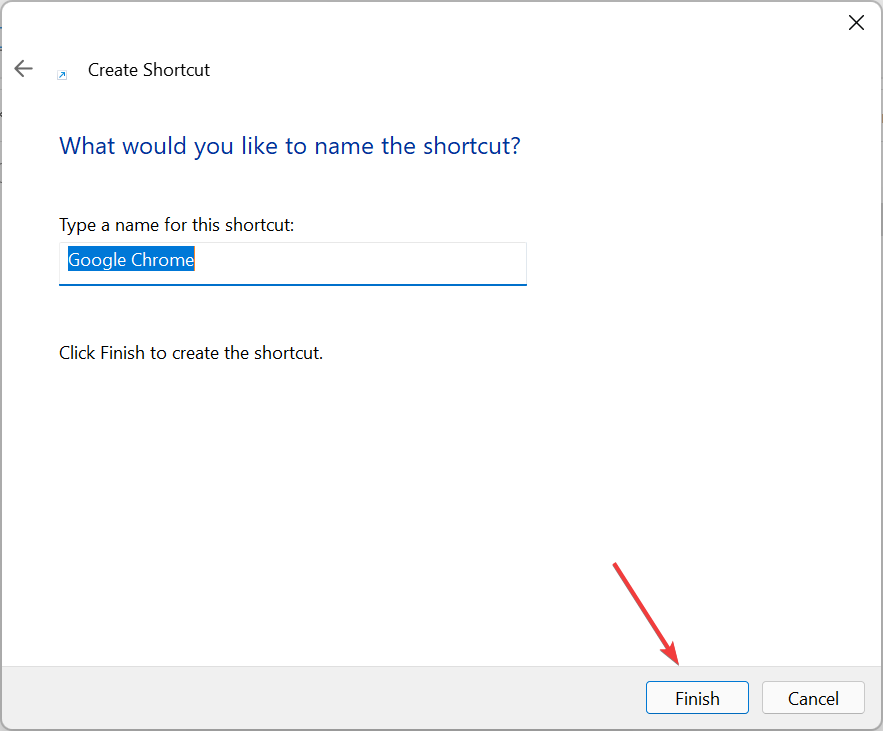Screen dimensions: 883x731
Task: Click the small Create Shortcut wizard icon
Action: [x=63, y=74]
